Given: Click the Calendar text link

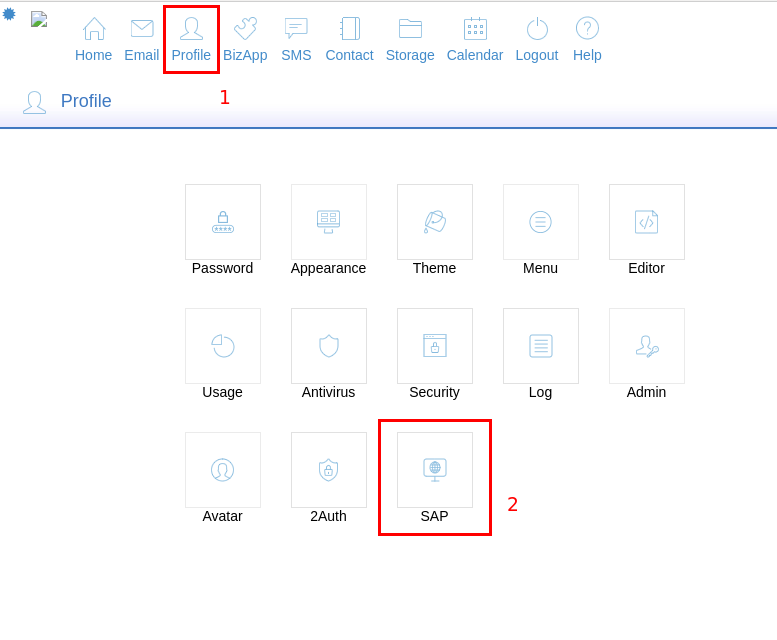Looking at the screenshot, I should coord(475,55).
